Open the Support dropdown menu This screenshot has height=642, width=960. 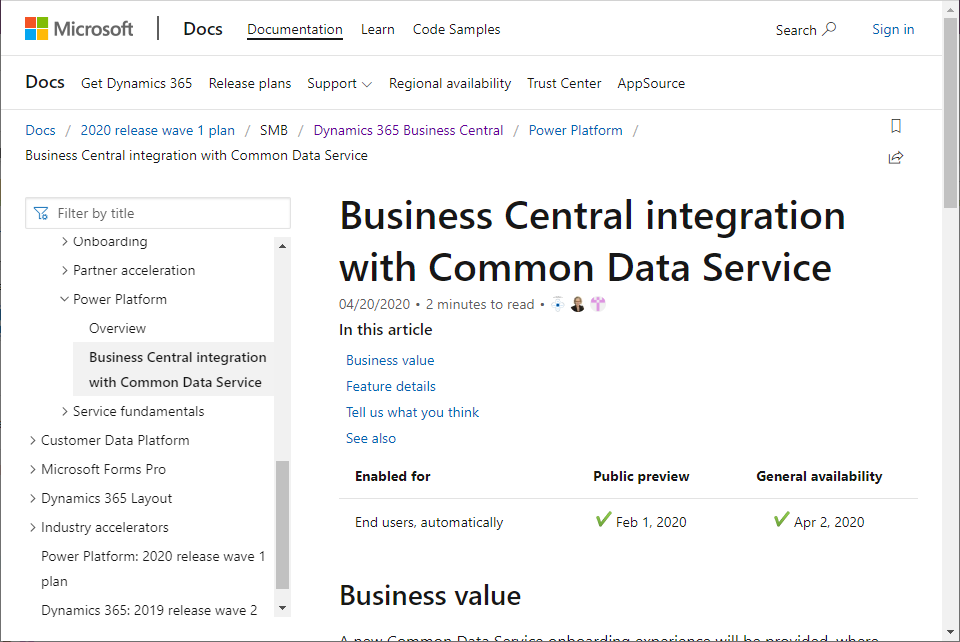pyautogui.click(x=339, y=83)
